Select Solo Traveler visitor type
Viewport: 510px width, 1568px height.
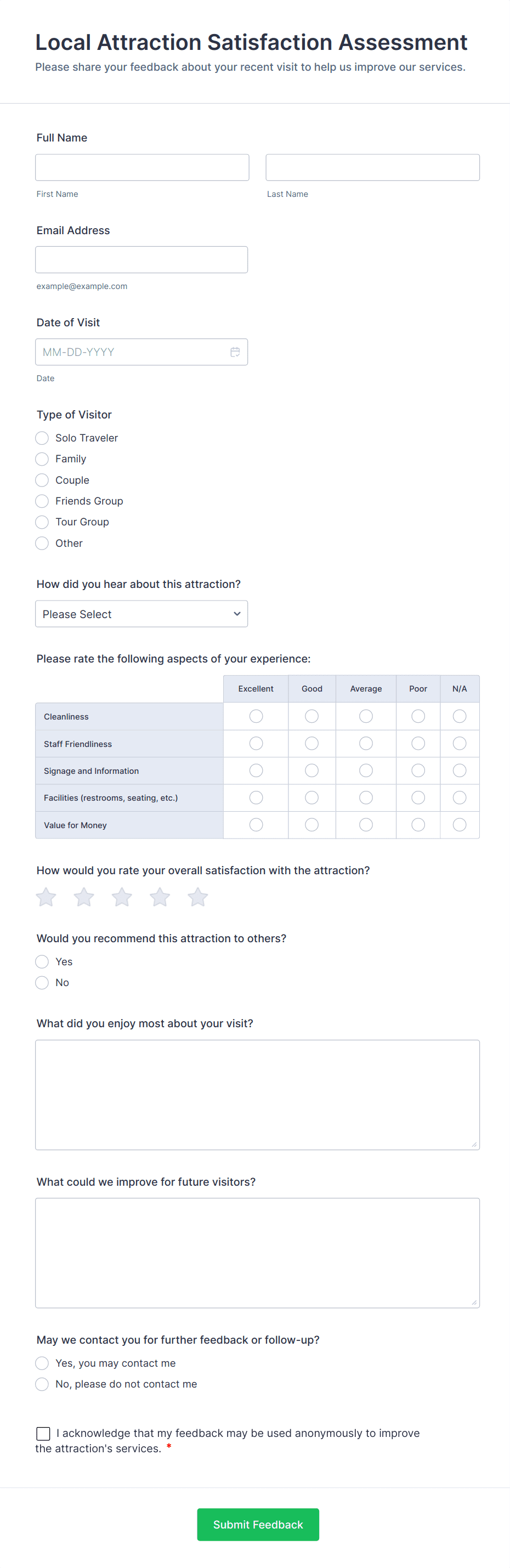point(42,438)
